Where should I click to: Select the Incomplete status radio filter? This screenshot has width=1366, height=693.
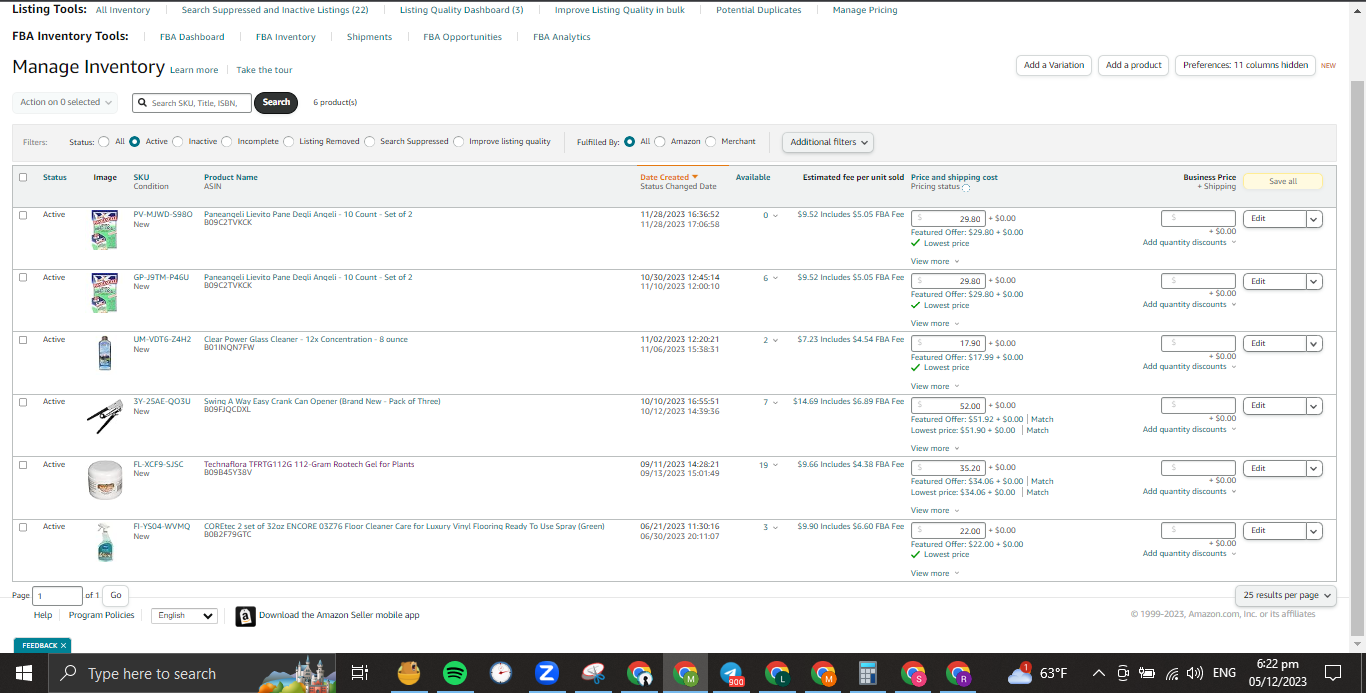coord(227,141)
